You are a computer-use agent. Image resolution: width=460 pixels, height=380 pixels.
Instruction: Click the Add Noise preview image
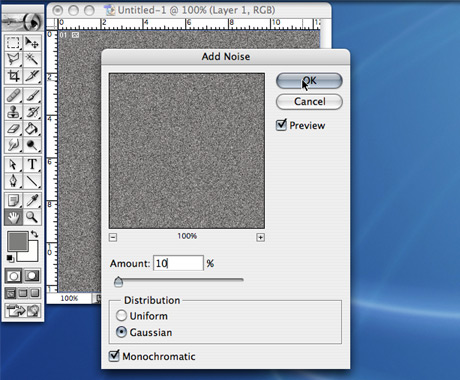pos(187,151)
